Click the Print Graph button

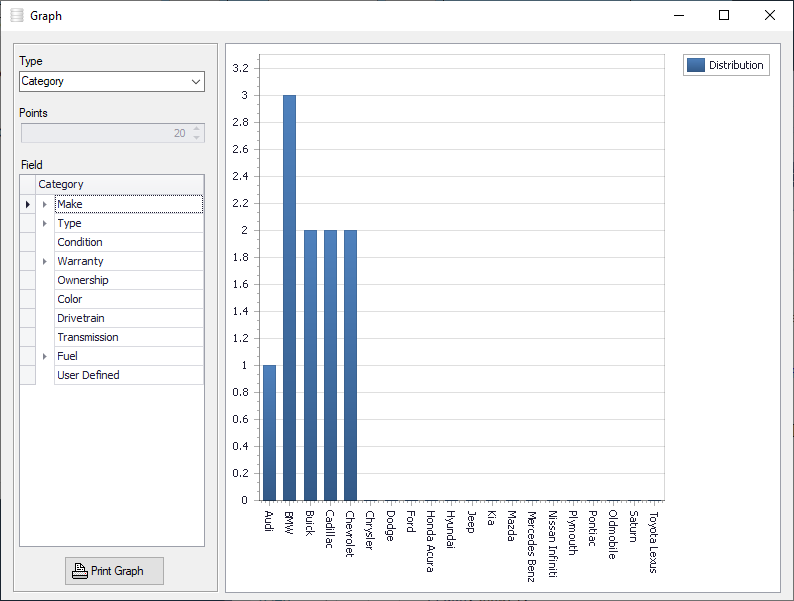[x=114, y=571]
